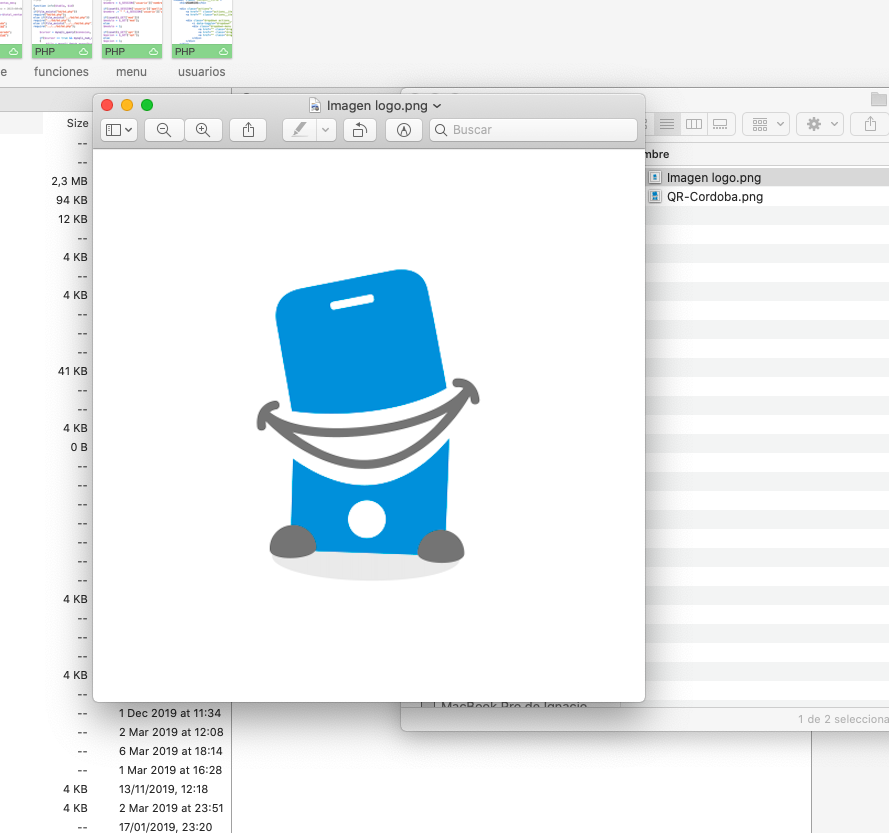Select the Imagen logo.png row in Finder
This screenshot has height=833, width=889.
point(767,177)
